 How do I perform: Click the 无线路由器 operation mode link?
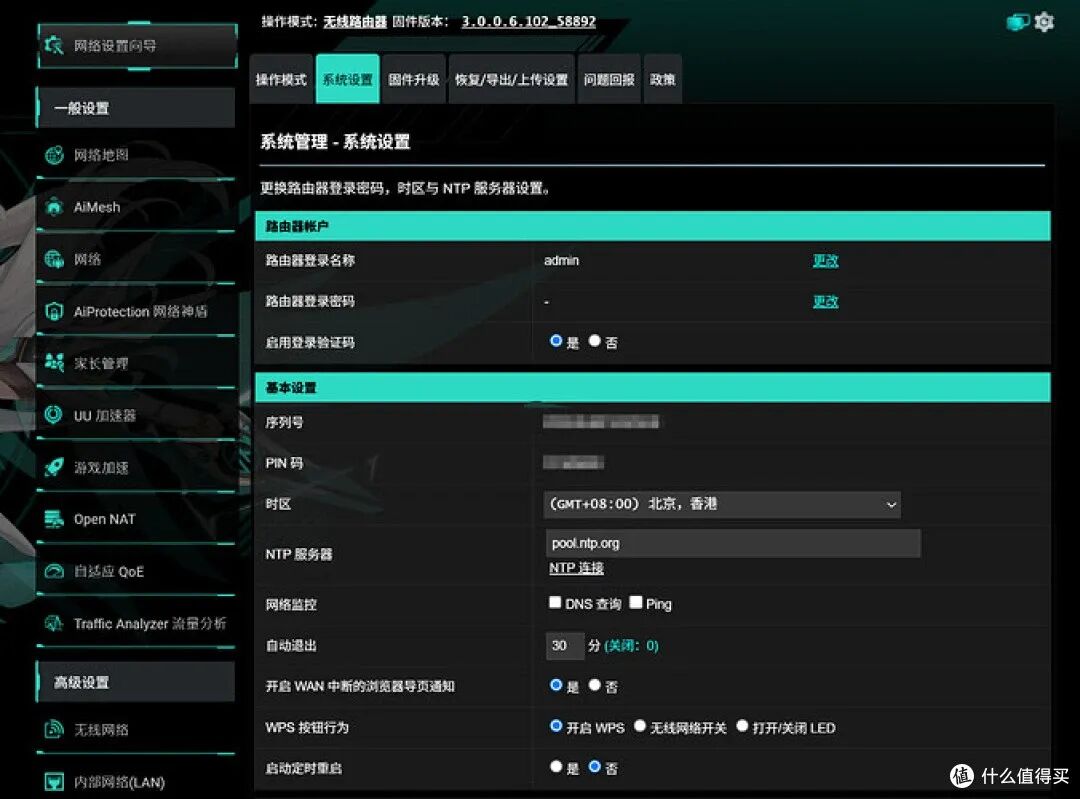[355, 22]
